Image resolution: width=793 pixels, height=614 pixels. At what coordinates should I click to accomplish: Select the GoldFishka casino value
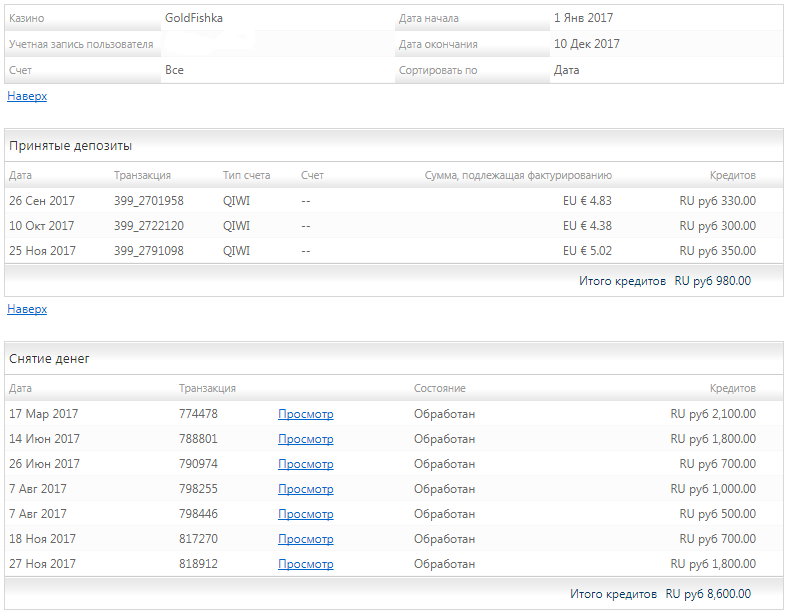(195, 18)
